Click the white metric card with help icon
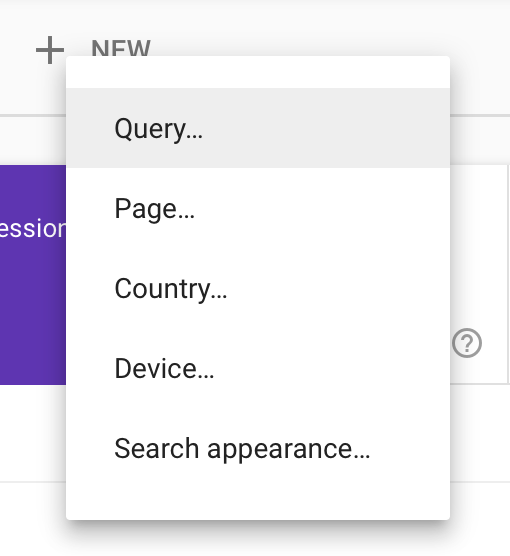Viewport: 510px width, 556px height. pos(479,274)
